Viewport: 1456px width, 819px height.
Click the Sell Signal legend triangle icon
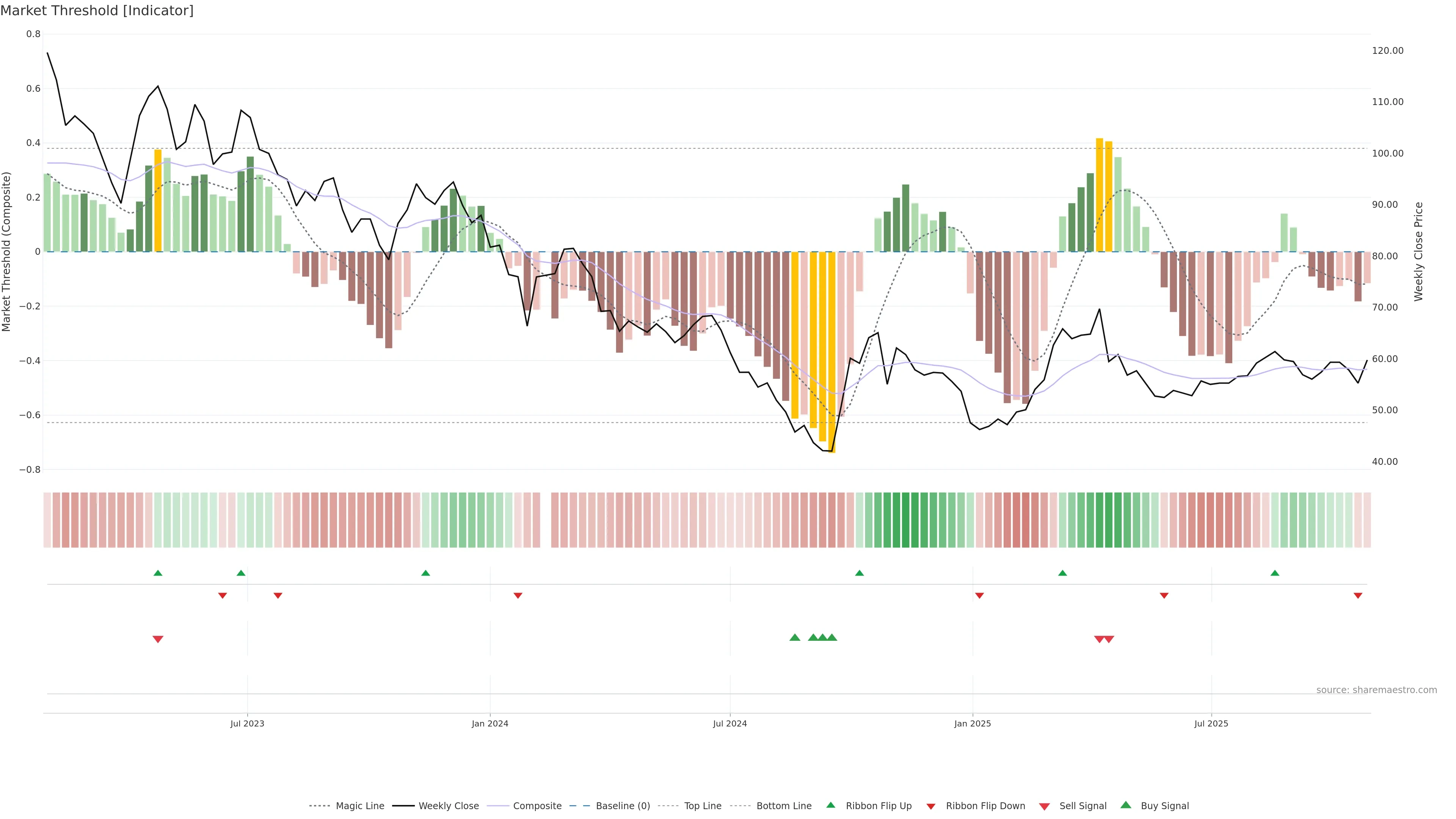click(x=1045, y=806)
